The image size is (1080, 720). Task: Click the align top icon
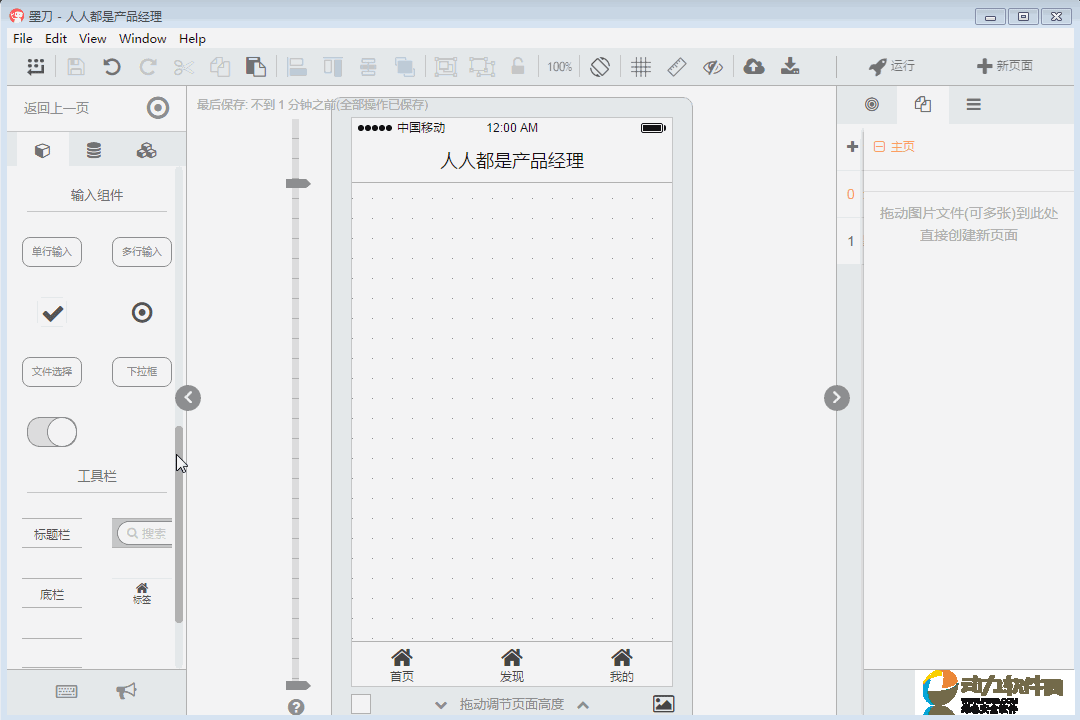tap(333, 67)
